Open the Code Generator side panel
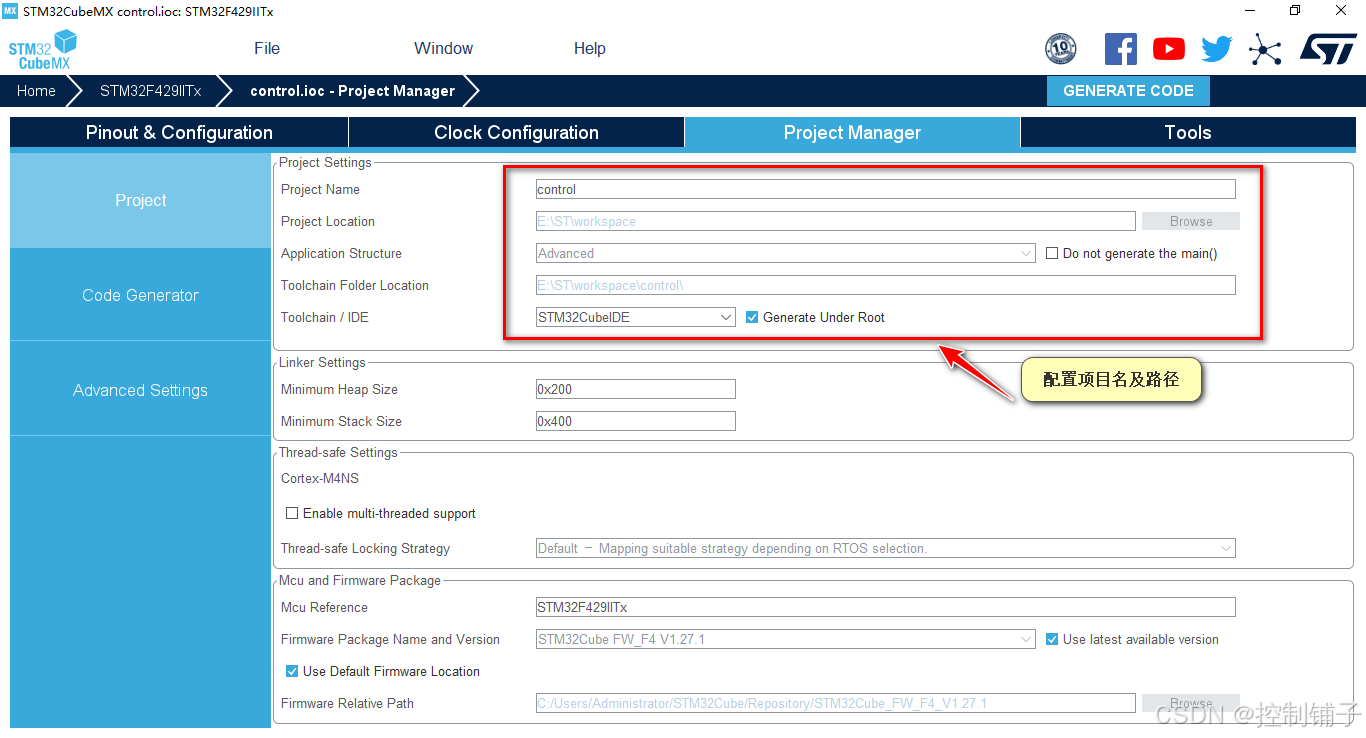Viewport: 1366px width, 738px height. tap(140, 295)
